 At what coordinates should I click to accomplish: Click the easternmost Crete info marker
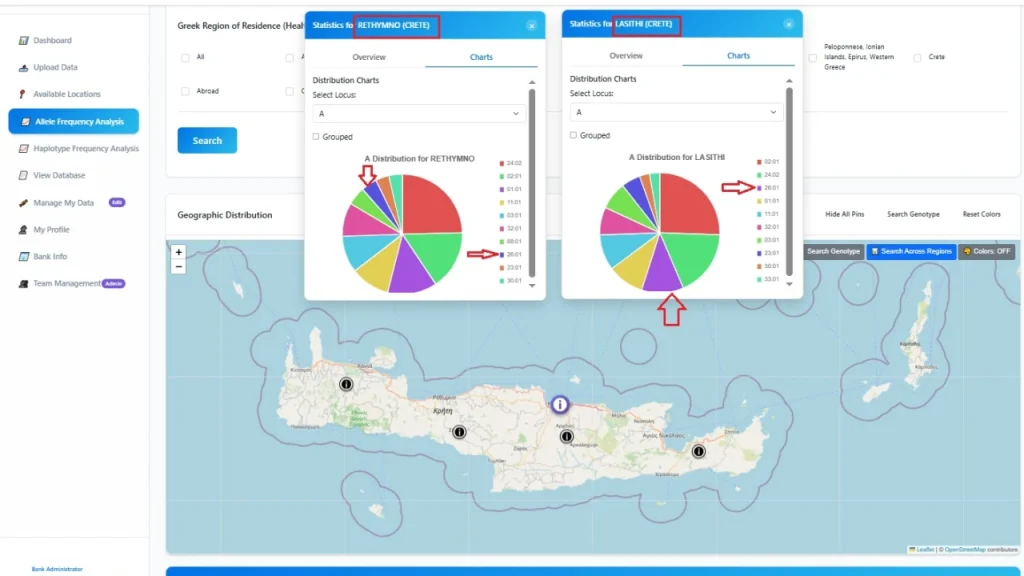tap(698, 452)
